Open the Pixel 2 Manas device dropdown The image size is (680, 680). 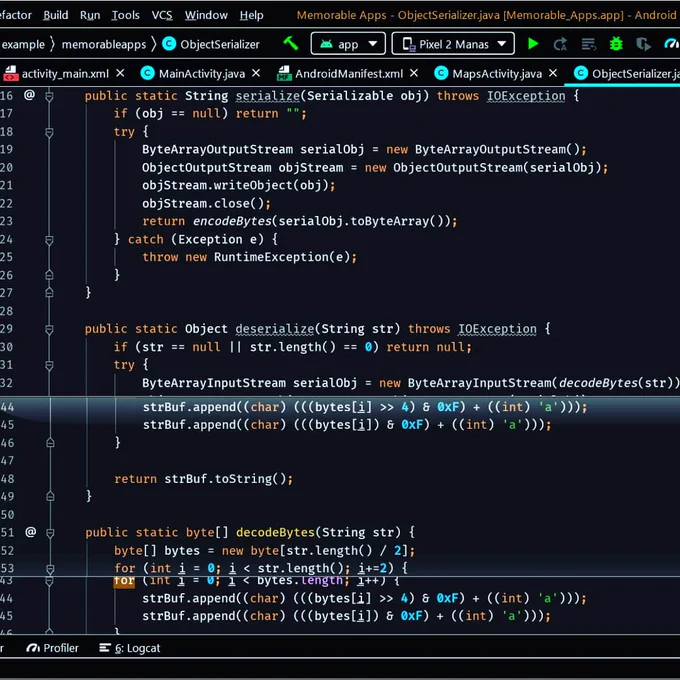[453, 44]
